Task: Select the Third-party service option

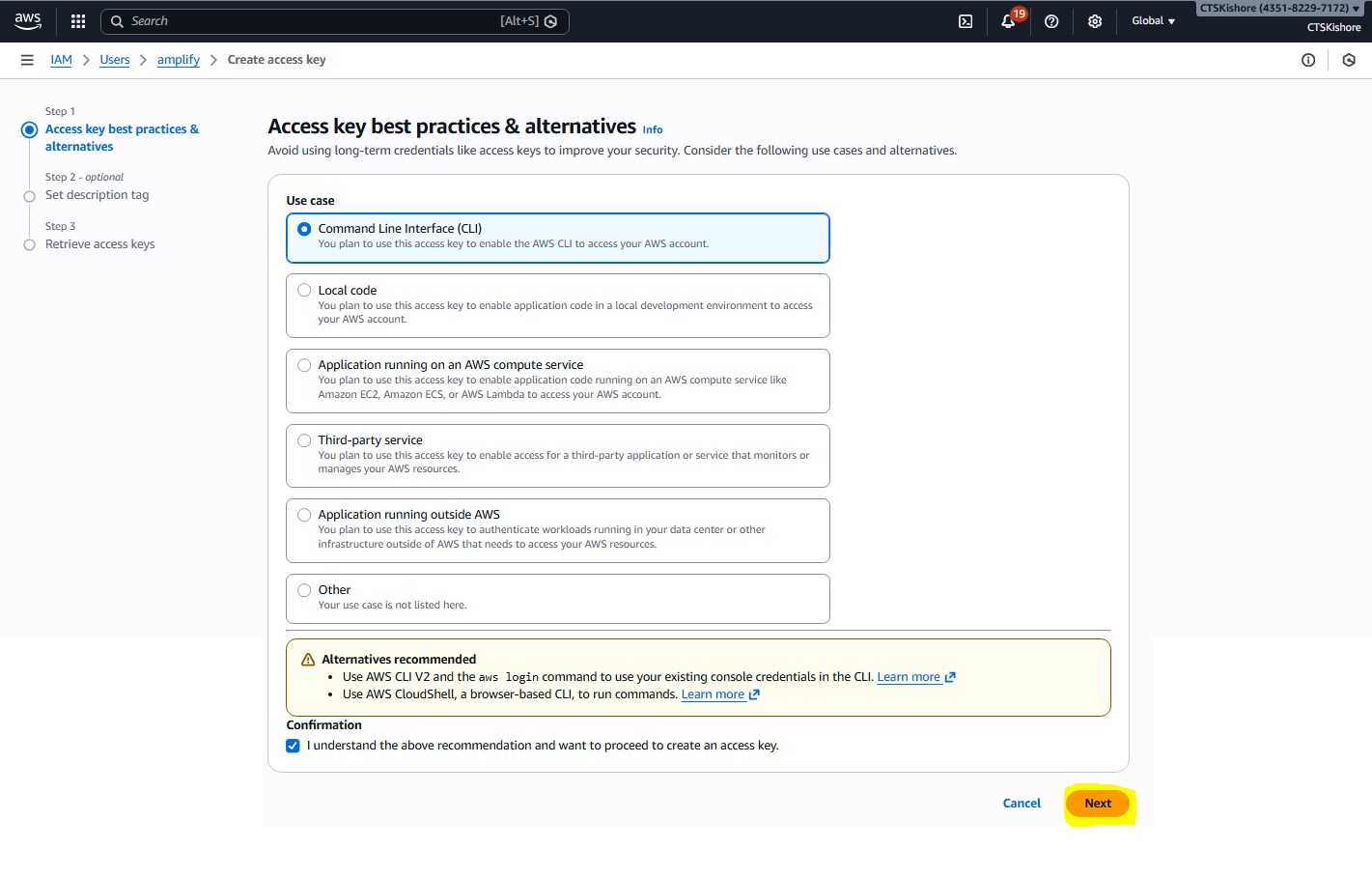Action: [x=304, y=440]
